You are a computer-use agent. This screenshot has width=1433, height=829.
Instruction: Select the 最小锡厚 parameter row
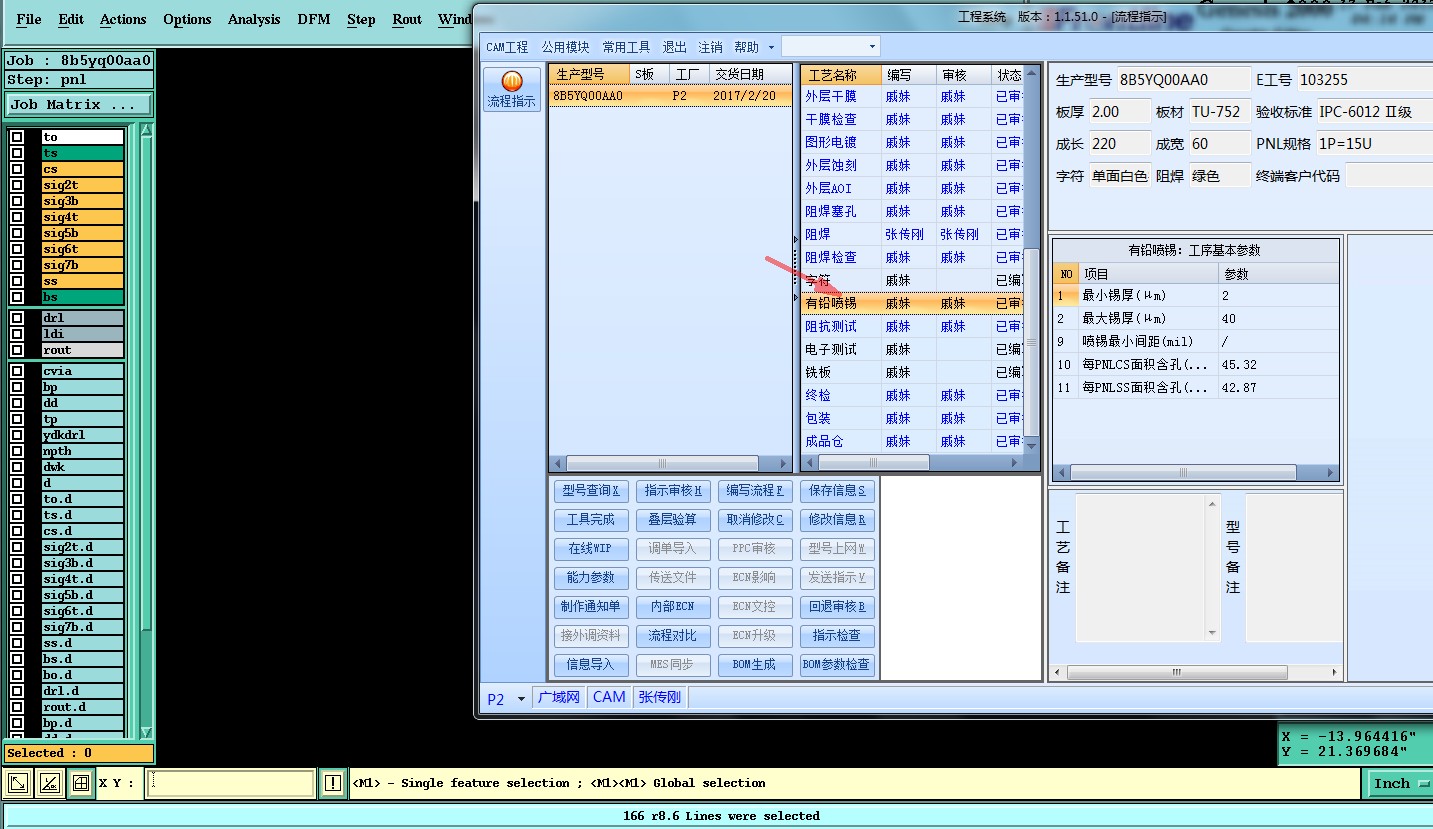coord(1196,295)
